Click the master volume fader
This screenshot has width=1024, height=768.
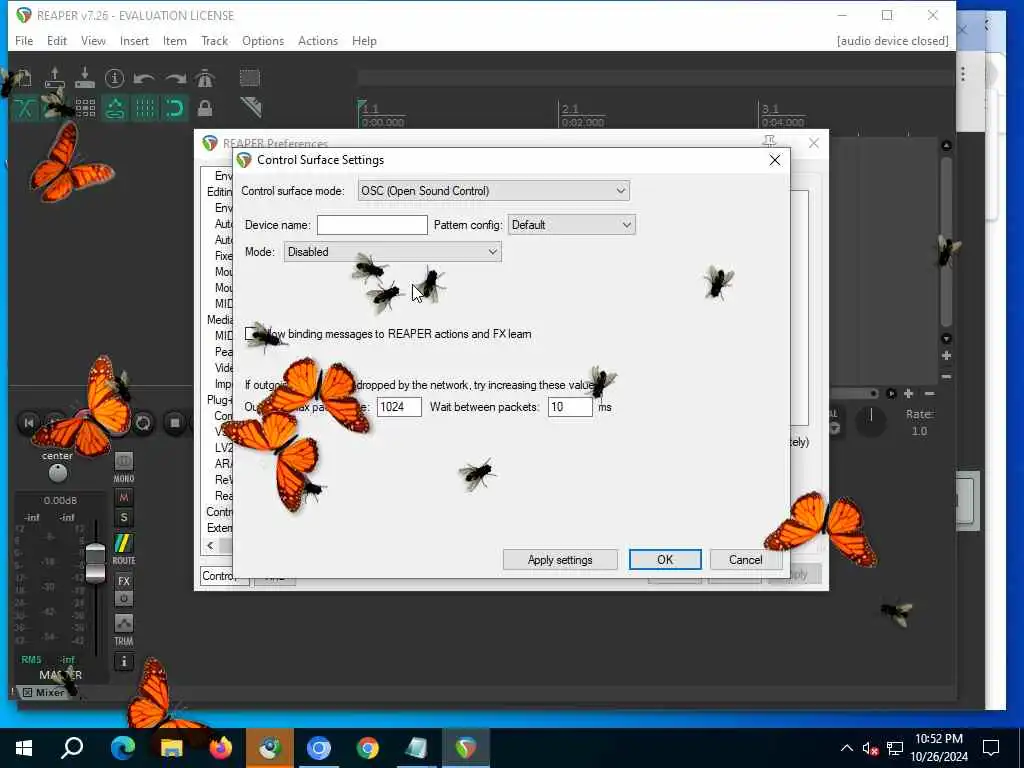click(x=95, y=562)
